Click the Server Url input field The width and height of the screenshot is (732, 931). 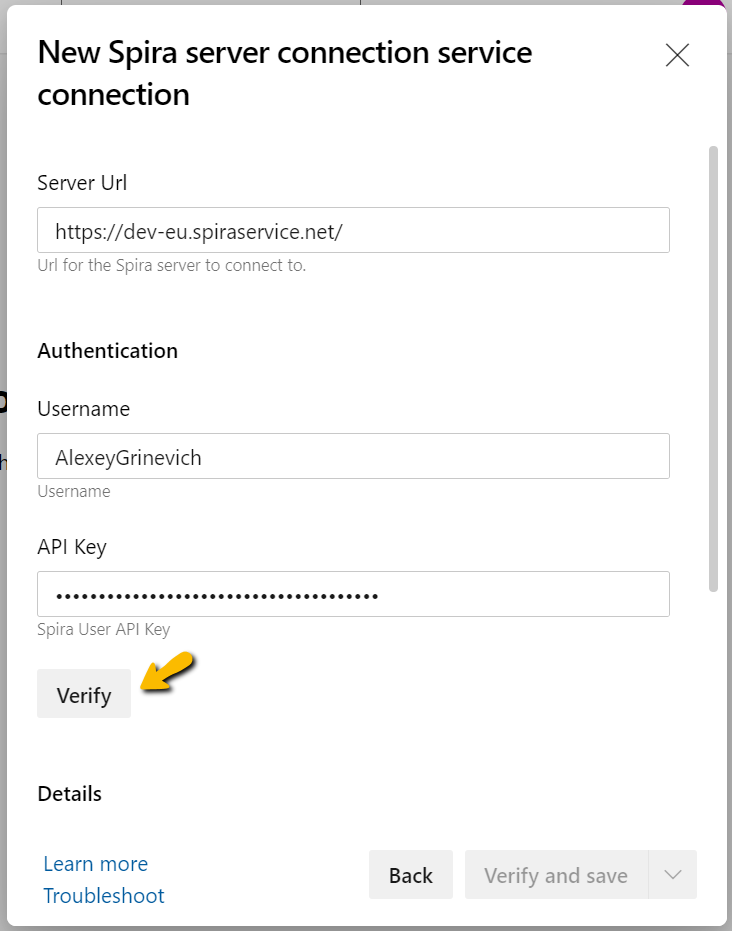353,230
